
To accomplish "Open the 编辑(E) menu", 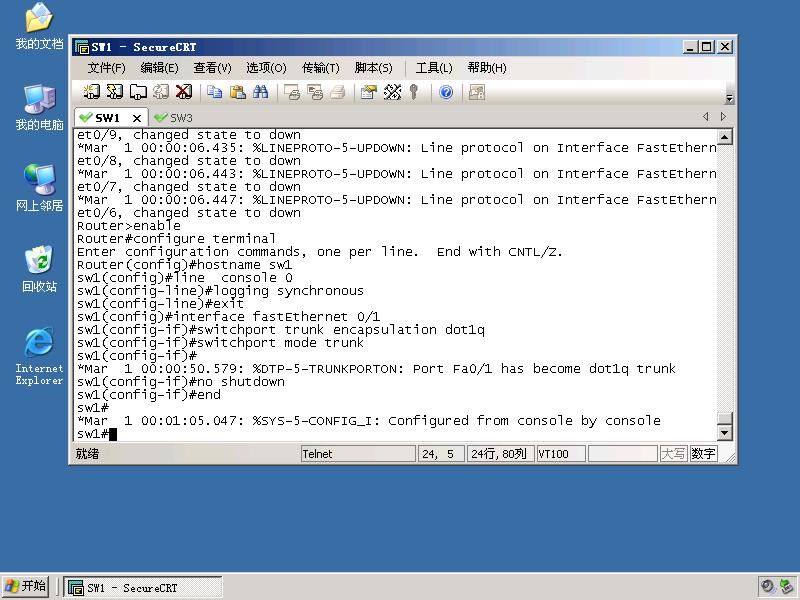I will (159, 68).
